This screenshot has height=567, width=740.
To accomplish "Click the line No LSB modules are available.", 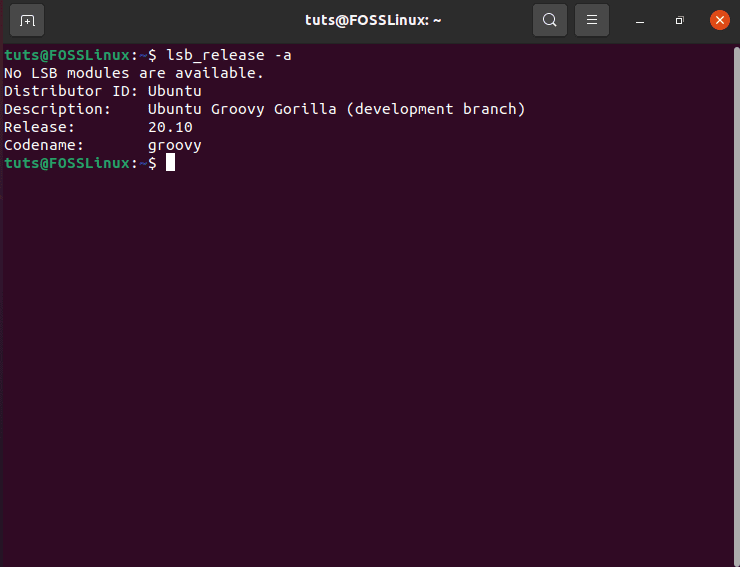I will (x=134, y=73).
